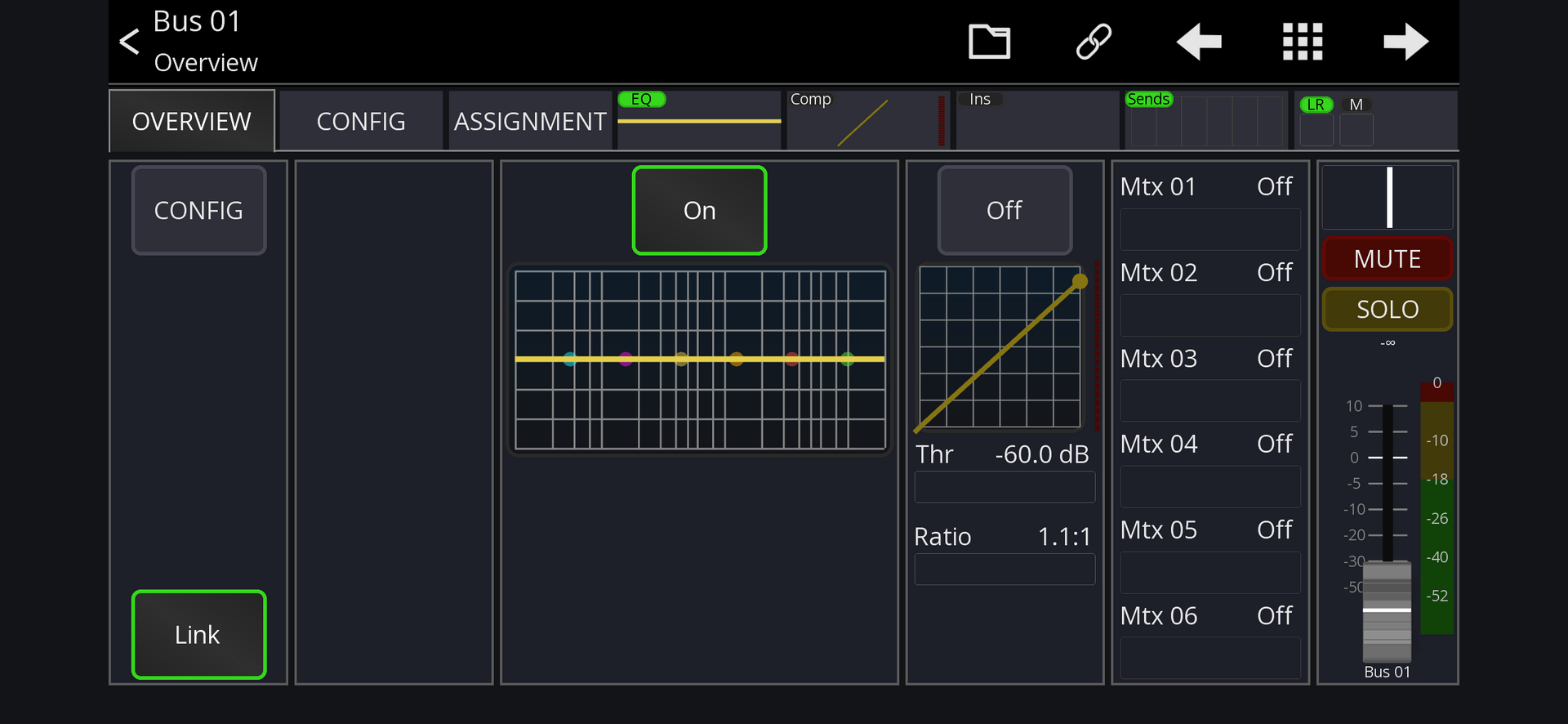Select the red EQ band point
The width and height of the screenshot is (1568, 724).
point(792,359)
